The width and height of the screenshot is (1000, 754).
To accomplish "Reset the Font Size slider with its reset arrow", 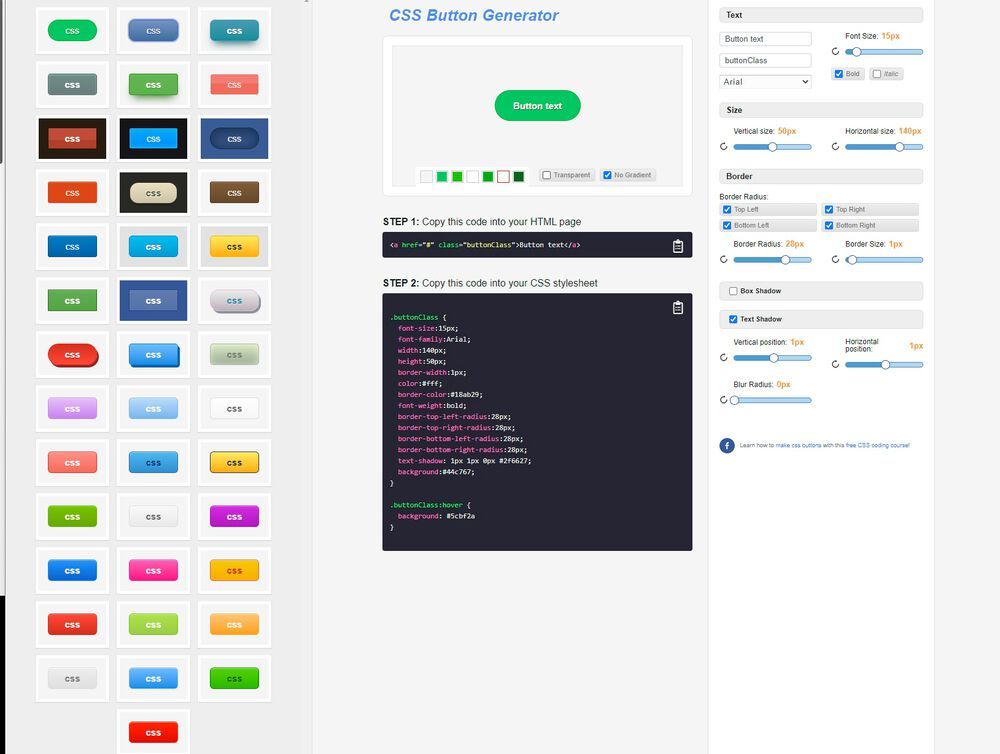I will (x=837, y=51).
